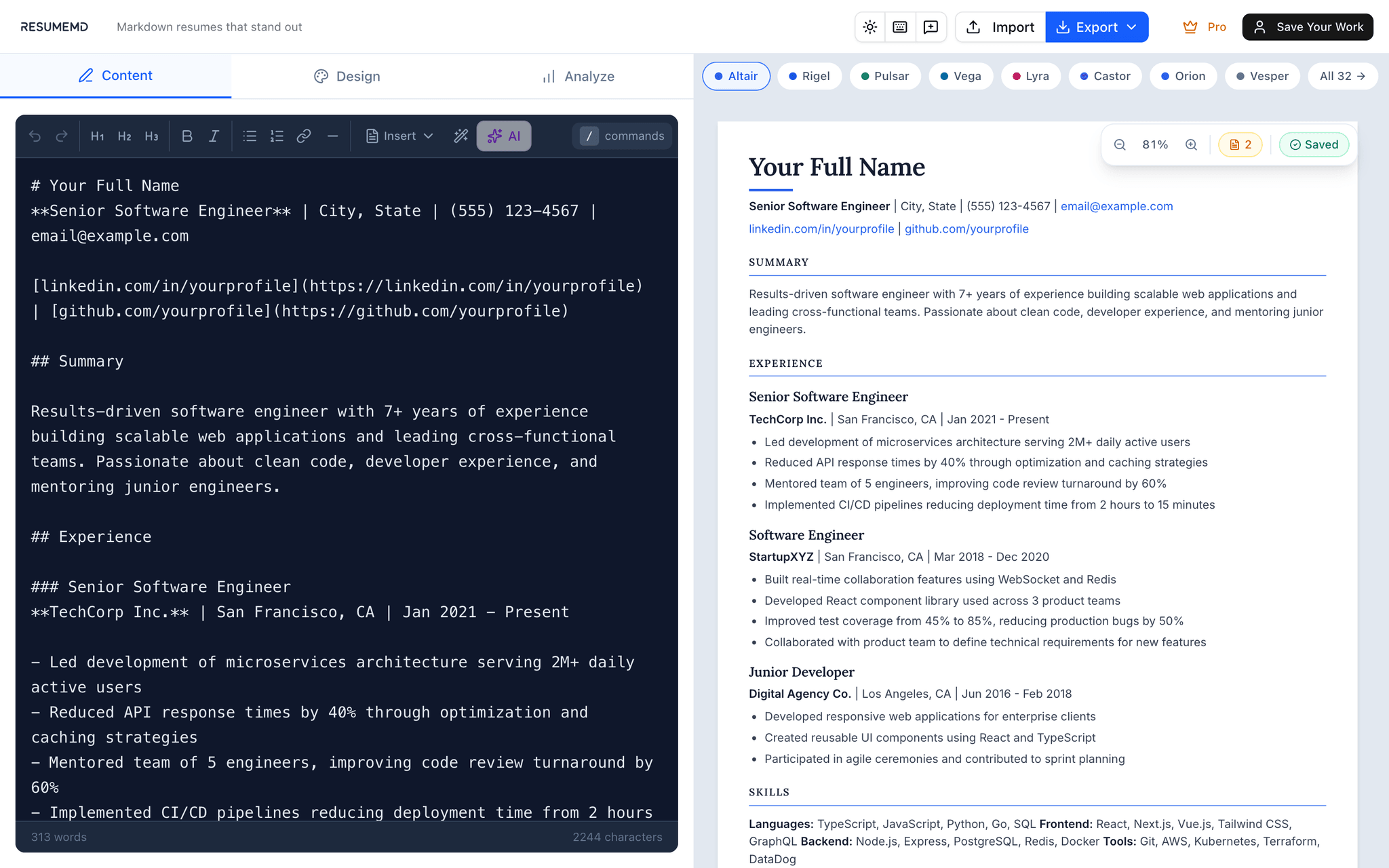Click 'Junior Developer' heading in preview
The image size is (1389, 868).
(x=802, y=672)
